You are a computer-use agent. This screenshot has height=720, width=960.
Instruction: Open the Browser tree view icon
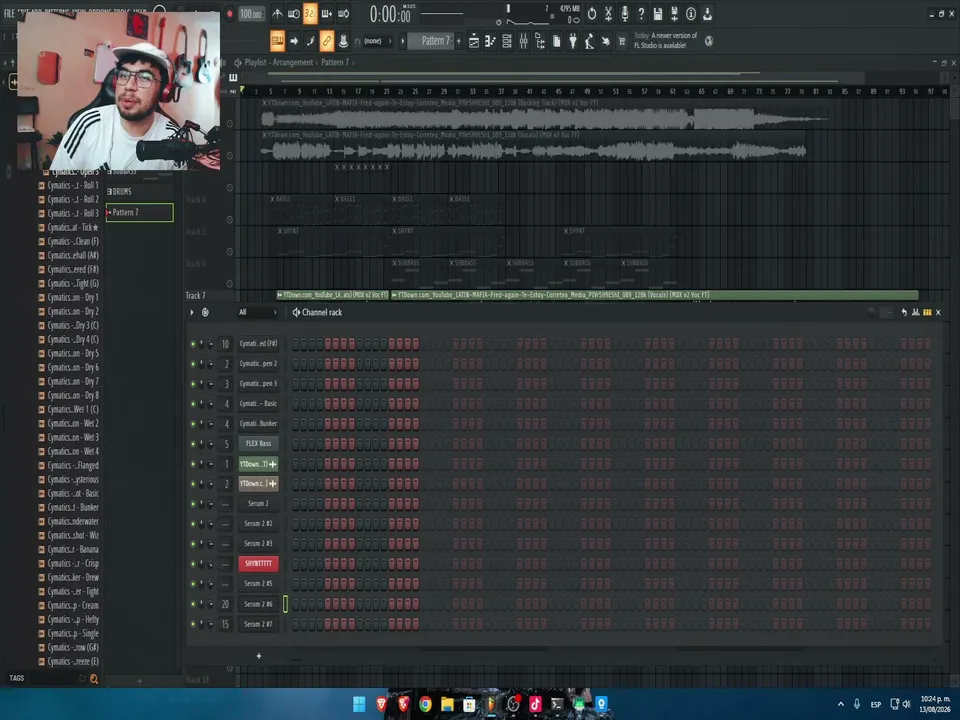tap(540, 41)
